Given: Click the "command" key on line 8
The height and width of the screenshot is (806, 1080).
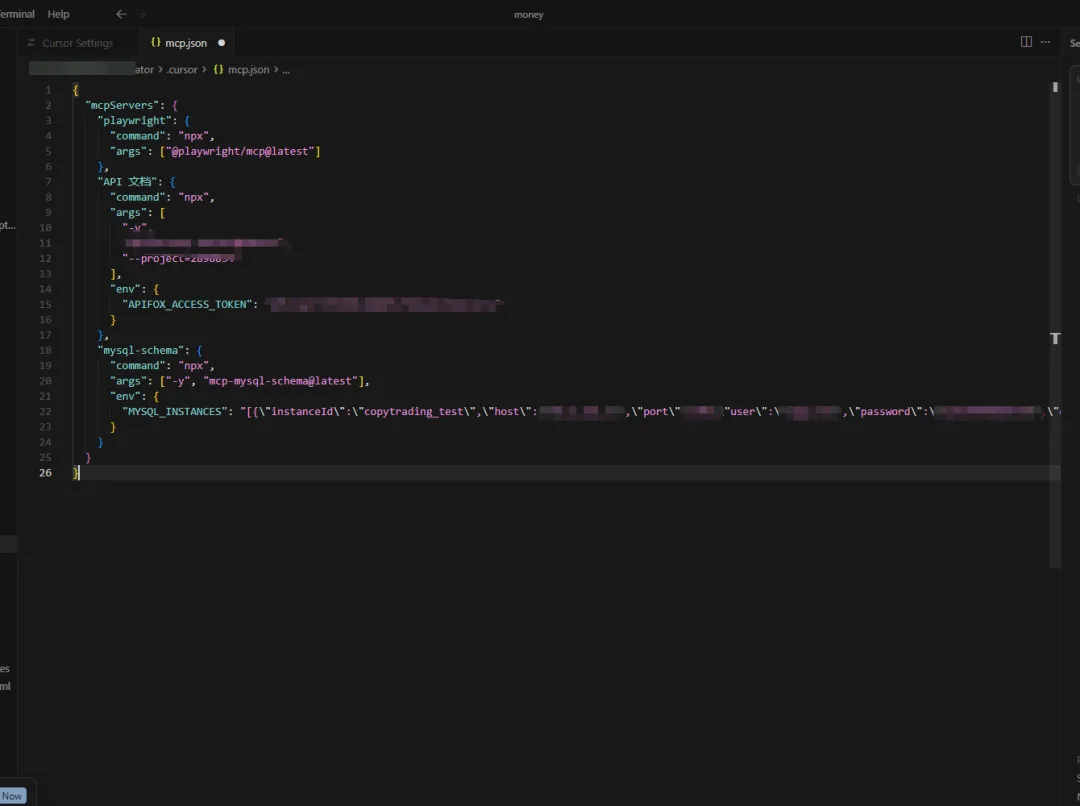Looking at the screenshot, I should coord(138,197).
